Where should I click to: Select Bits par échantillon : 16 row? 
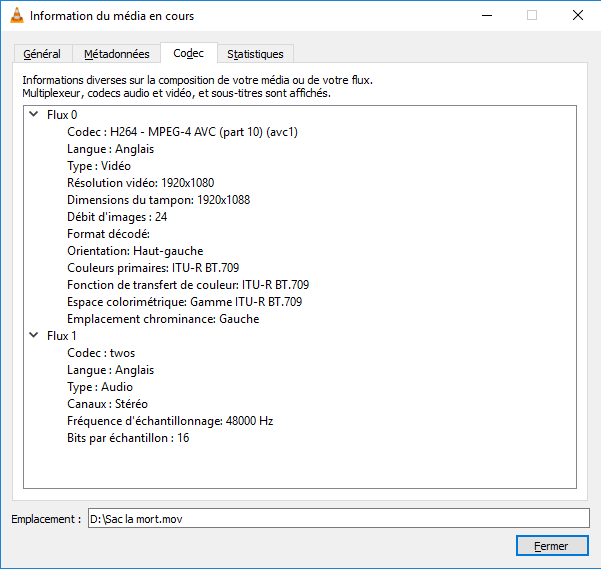[x=128, y=438]
